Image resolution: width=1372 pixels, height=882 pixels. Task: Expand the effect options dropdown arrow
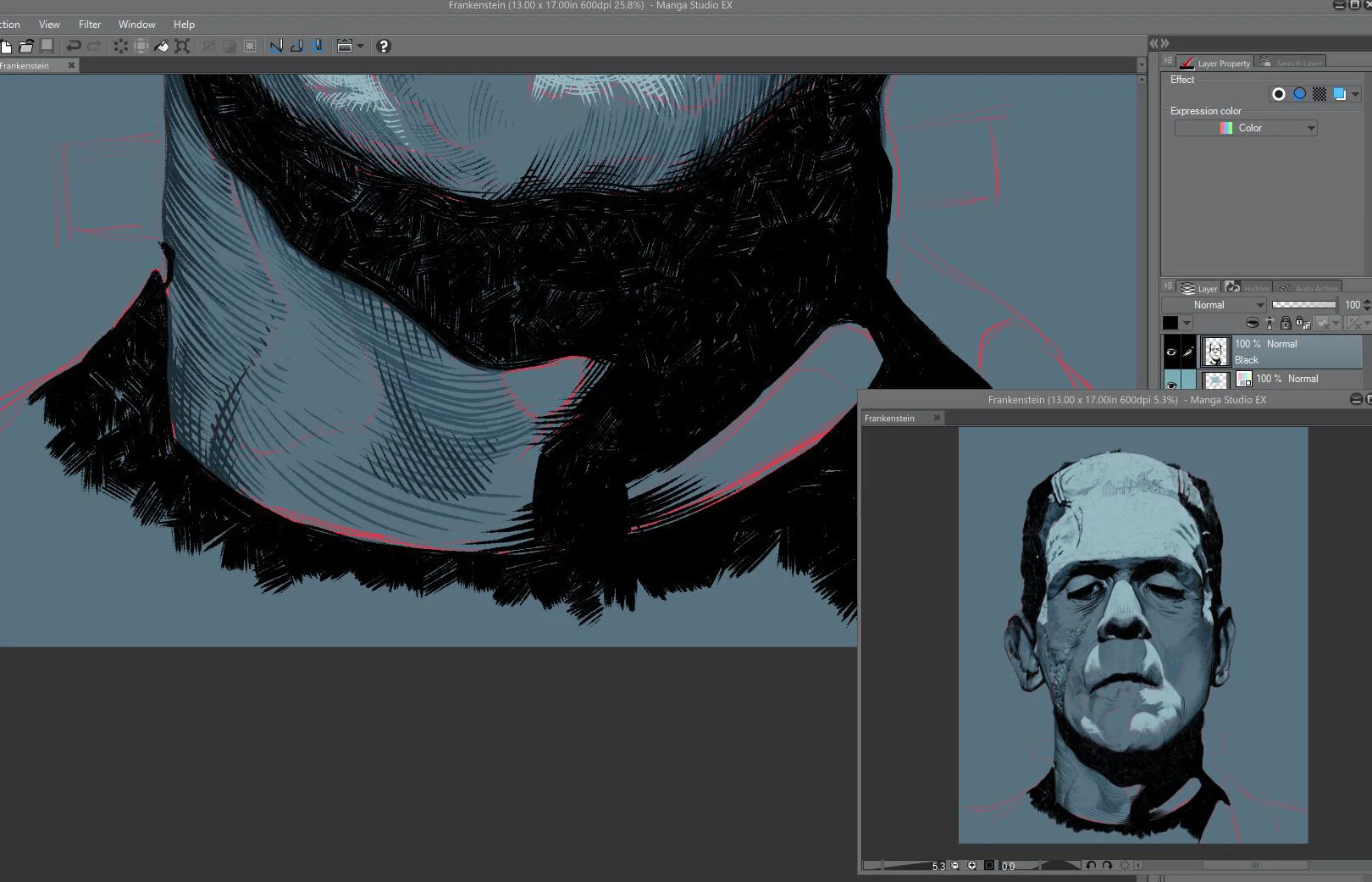[x=1355, y=95]
